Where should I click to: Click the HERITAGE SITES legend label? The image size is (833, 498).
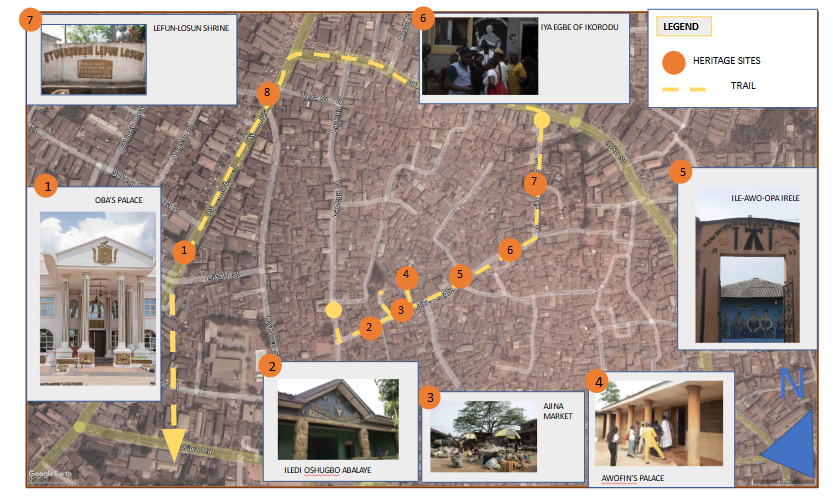(726, 61)
